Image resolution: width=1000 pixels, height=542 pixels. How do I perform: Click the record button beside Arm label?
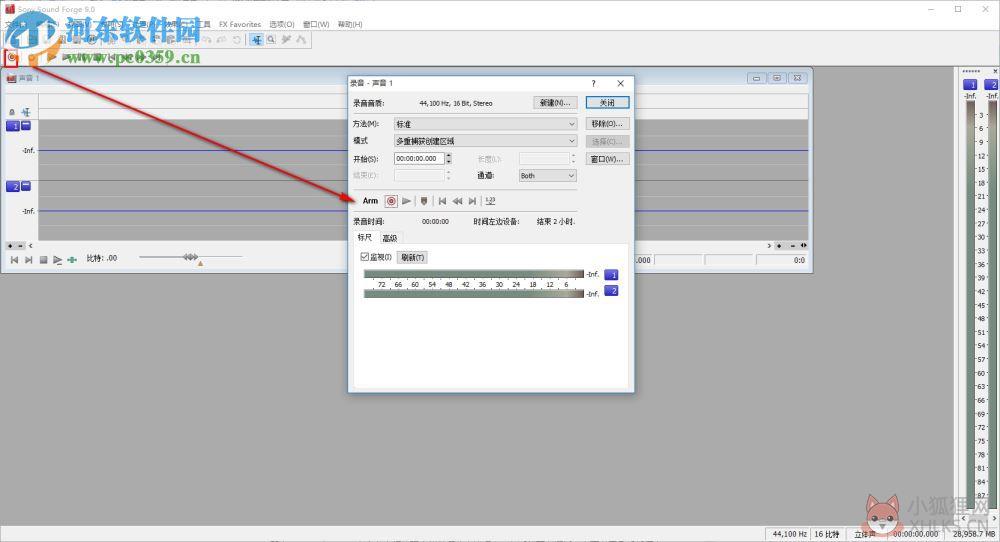[x=391, y=201]
